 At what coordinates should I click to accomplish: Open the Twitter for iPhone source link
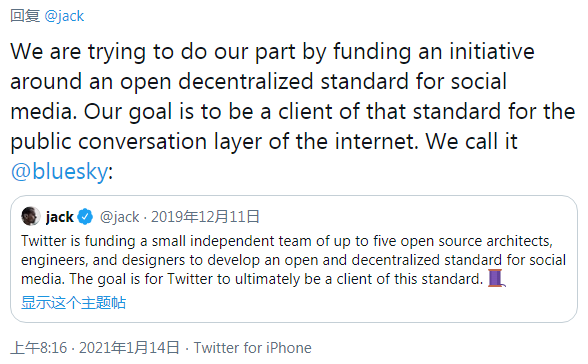(252, 348)
